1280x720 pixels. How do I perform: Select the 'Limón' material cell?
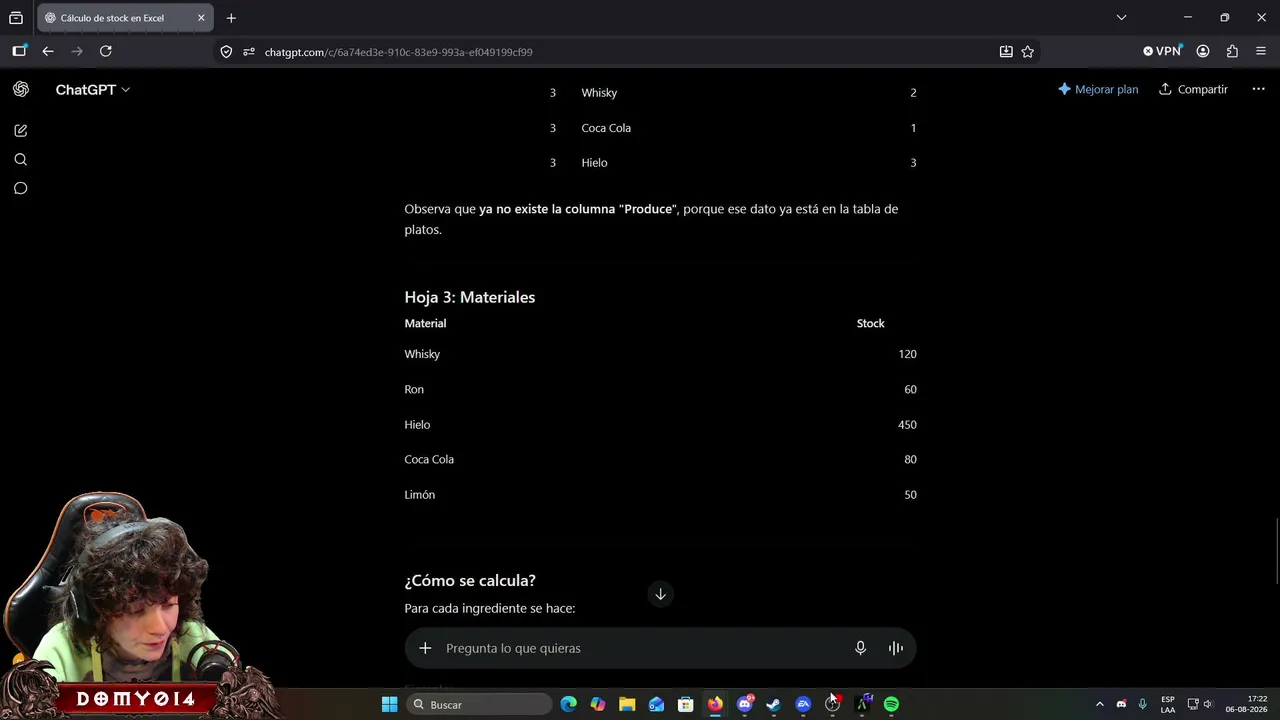tap(420, 495)
